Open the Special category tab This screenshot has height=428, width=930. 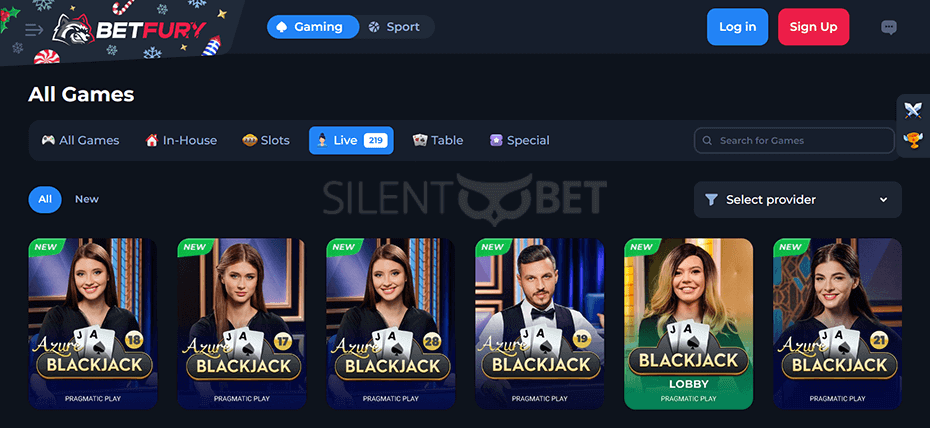click(x=520, y=140)
